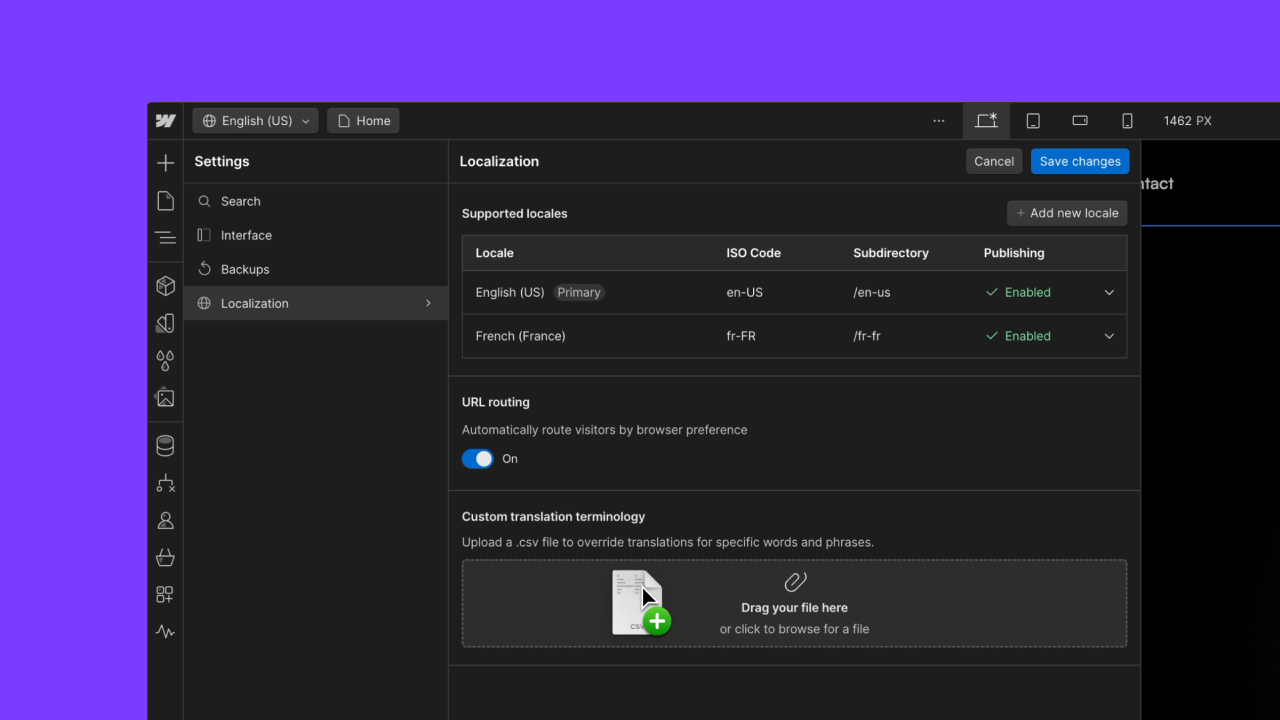Image resolution: width=1280 pixels, height=720 pixels.
Task: Open the Pages panel icon
Action: (166, 201)
